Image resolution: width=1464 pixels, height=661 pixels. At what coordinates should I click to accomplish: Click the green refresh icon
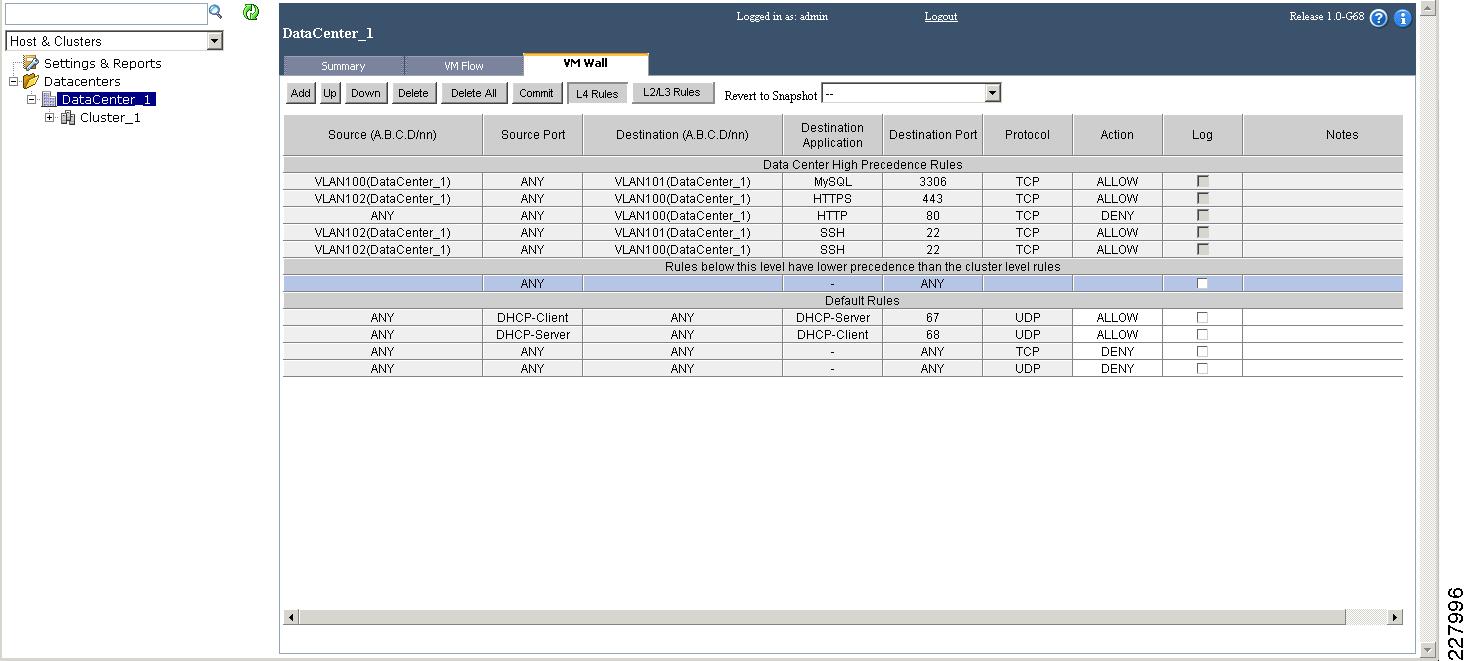(251, 12)
